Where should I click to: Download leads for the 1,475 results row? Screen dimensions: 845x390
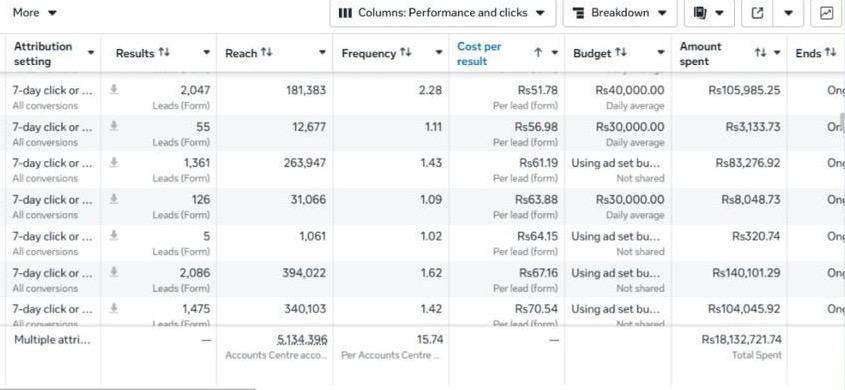point(114,308)
